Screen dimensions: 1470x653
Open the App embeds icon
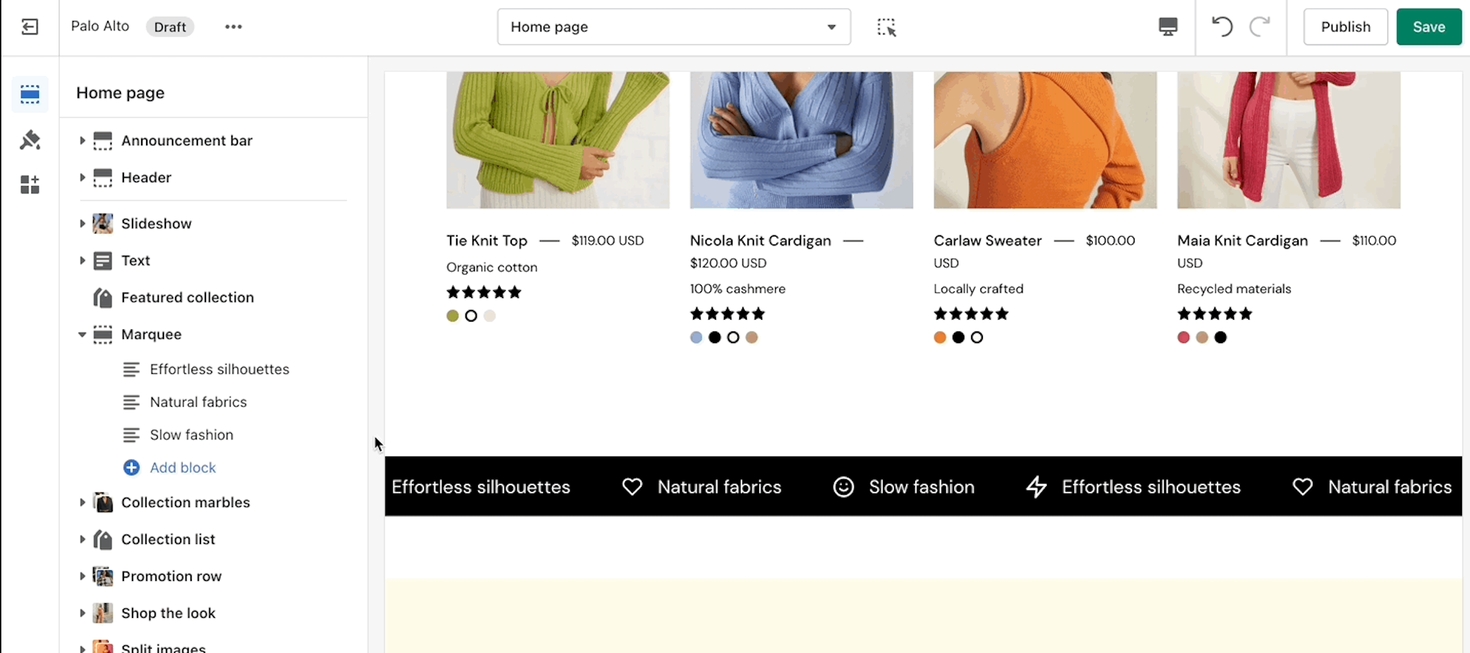coord(30,185)
